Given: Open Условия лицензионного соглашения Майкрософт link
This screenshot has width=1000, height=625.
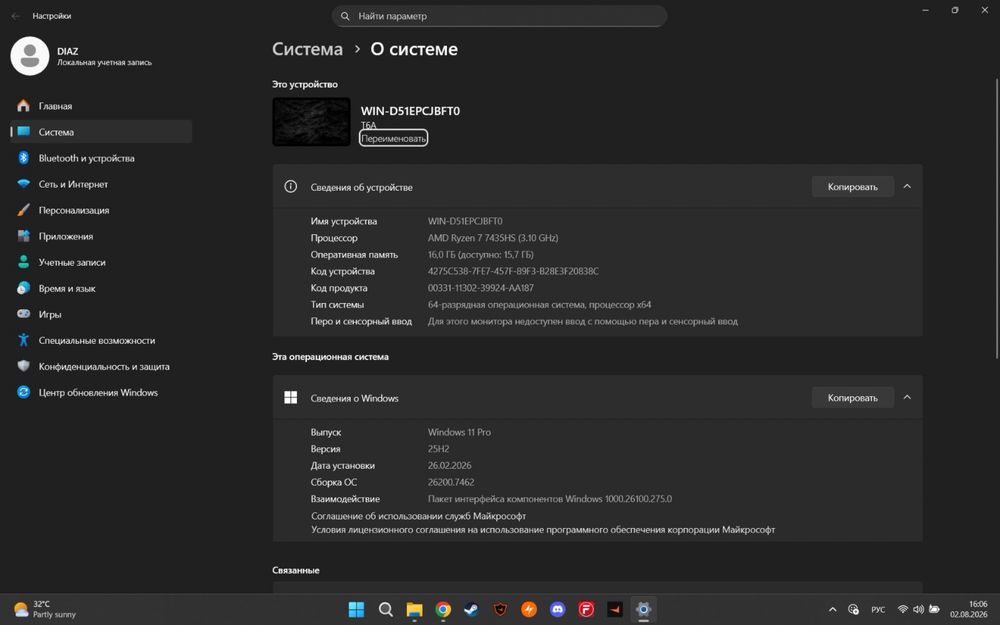Looking at the screenshot, I should (x=543, y=530).
